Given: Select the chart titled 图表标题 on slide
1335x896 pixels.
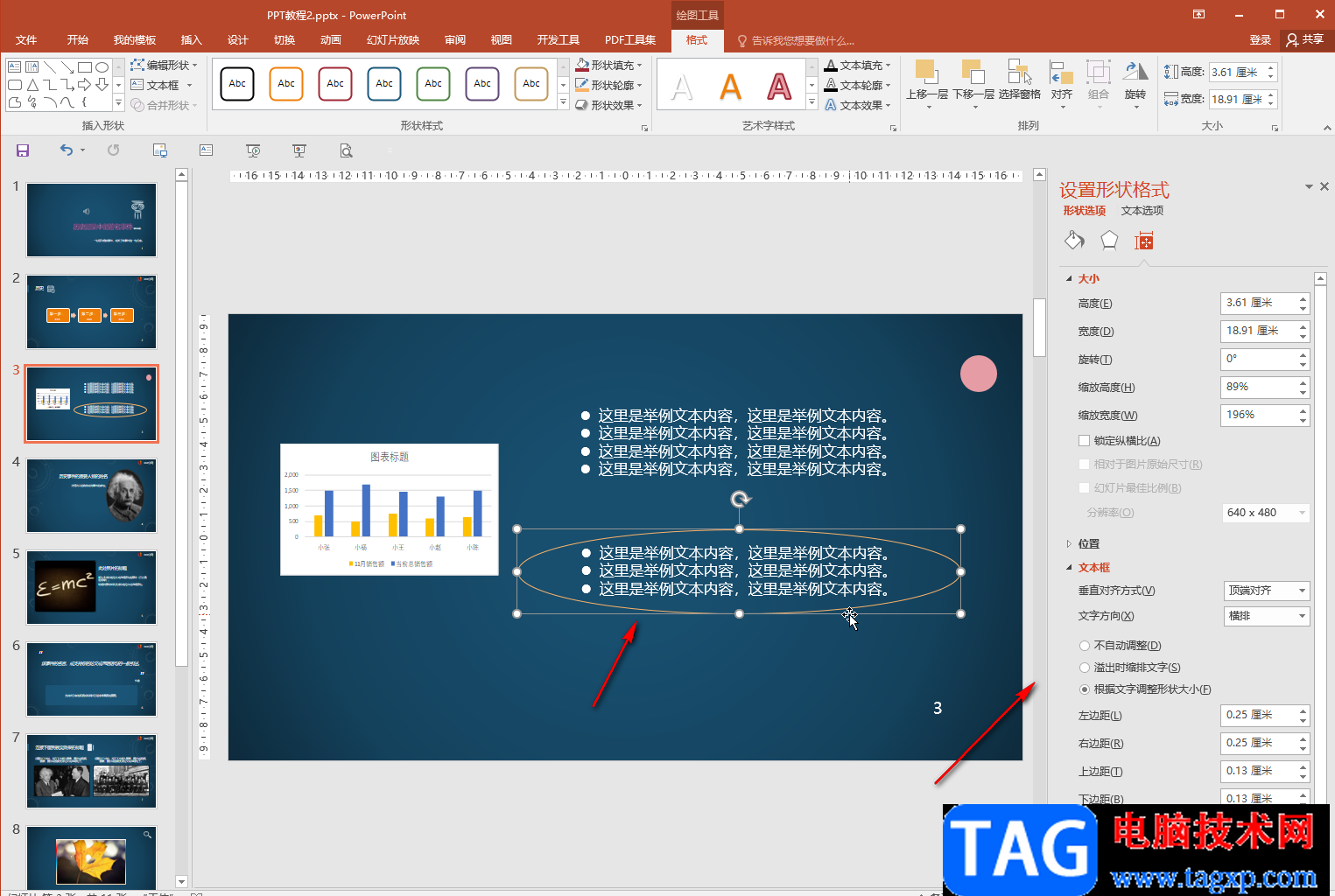Looking at the screenshot, I should (390, 509).
